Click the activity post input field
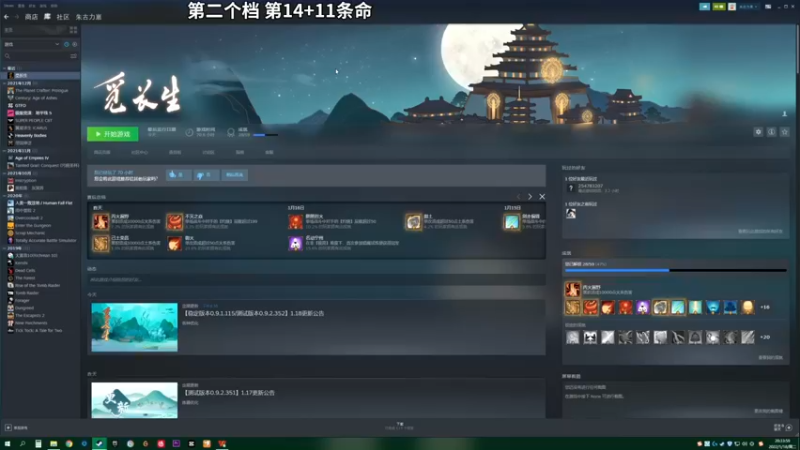Viewport: 800px width, 450px height. 316,280
